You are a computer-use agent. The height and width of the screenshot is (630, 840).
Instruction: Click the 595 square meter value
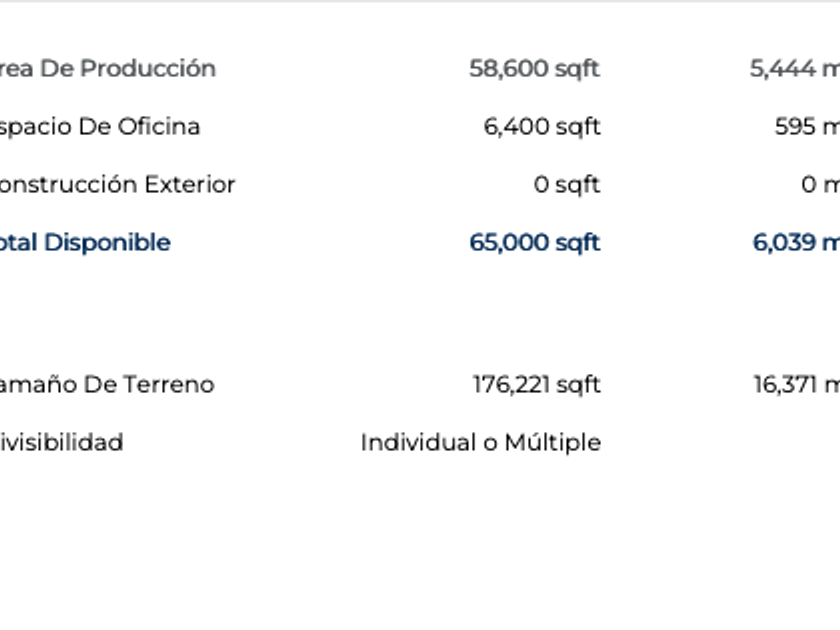(806, 126)
